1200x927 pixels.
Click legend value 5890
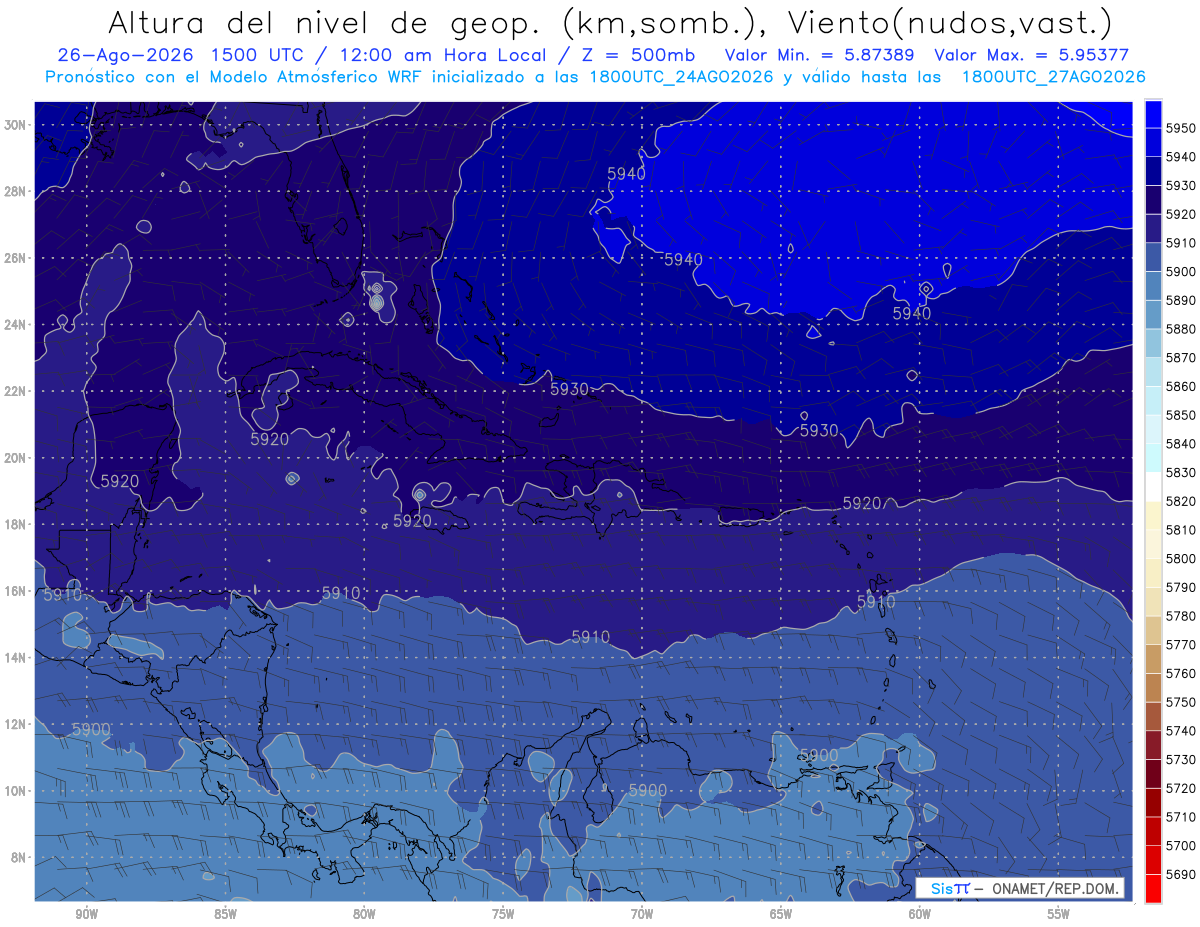pos(1182,300)
